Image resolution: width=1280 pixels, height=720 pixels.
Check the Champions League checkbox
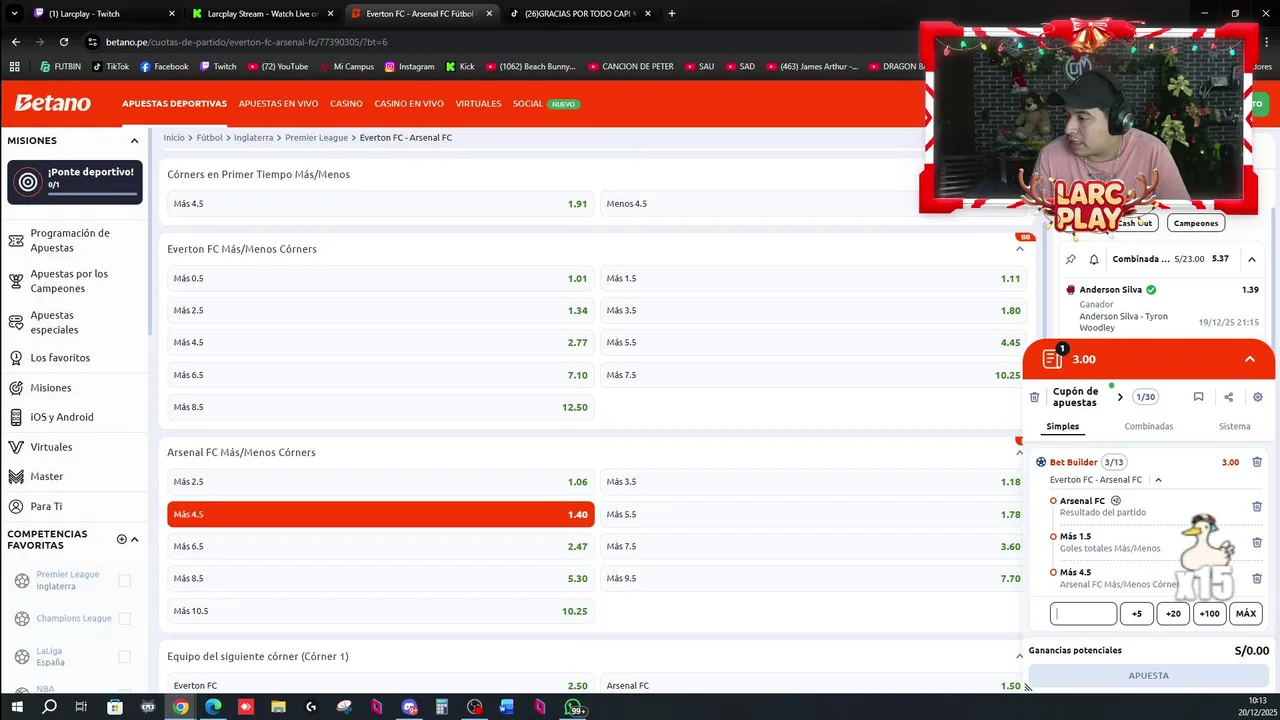(x=124, y=618)
